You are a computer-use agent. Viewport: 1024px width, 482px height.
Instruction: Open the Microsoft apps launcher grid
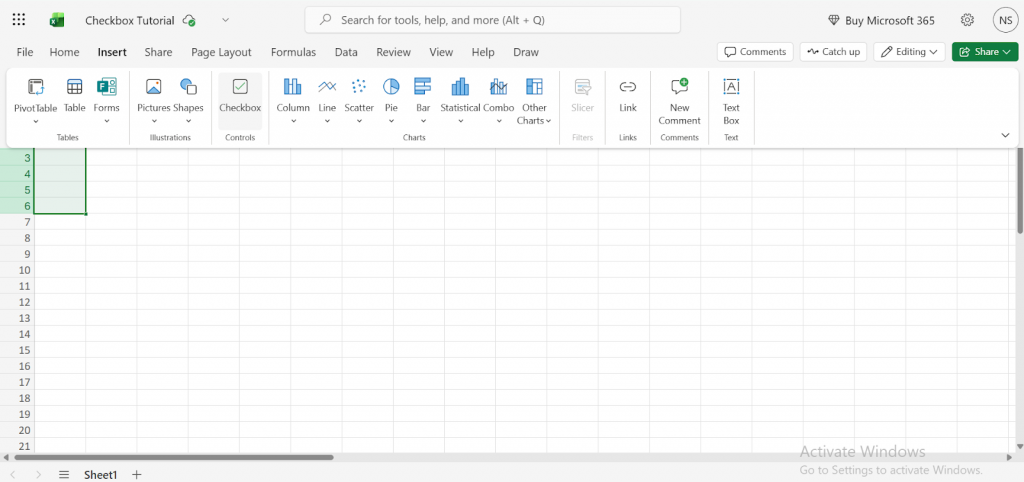pos(19,20)
